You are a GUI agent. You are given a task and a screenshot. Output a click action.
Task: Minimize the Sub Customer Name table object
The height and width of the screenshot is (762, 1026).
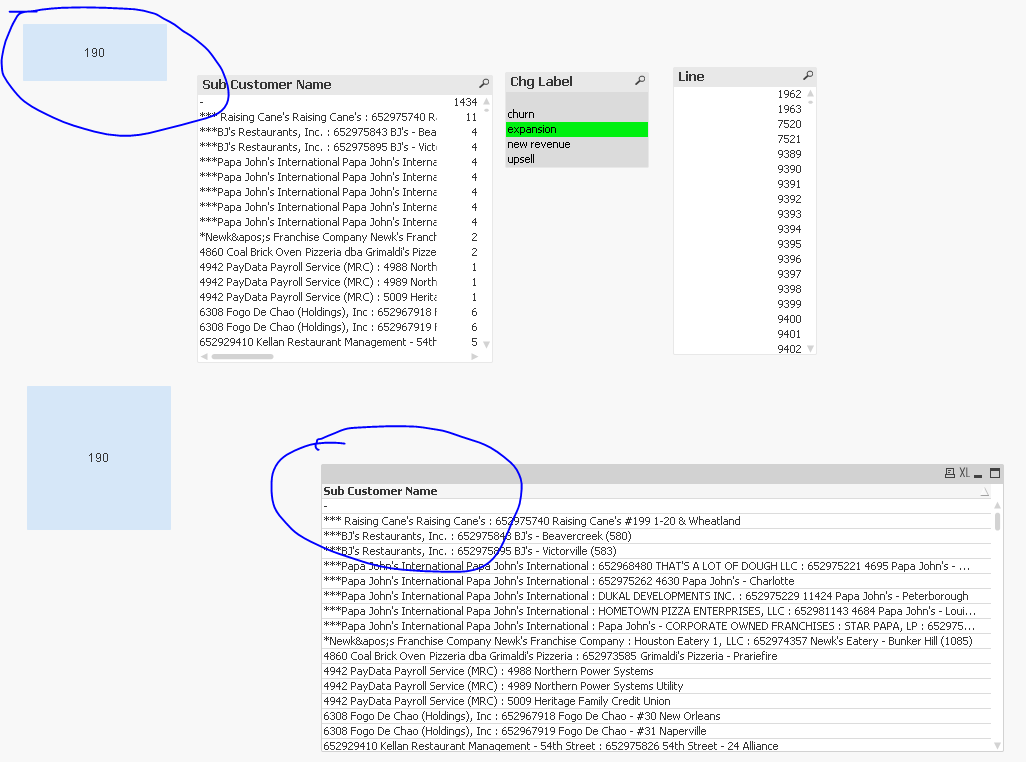tap(978, 474)
